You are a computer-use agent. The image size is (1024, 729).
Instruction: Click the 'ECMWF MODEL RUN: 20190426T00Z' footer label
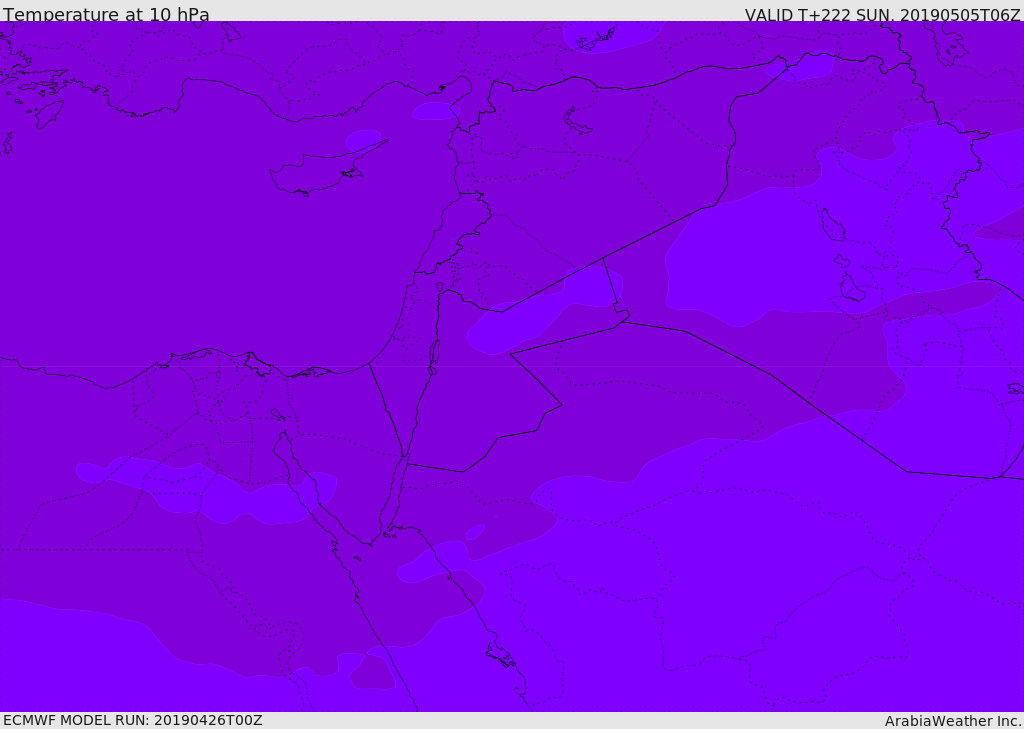[x=133, y=720]
